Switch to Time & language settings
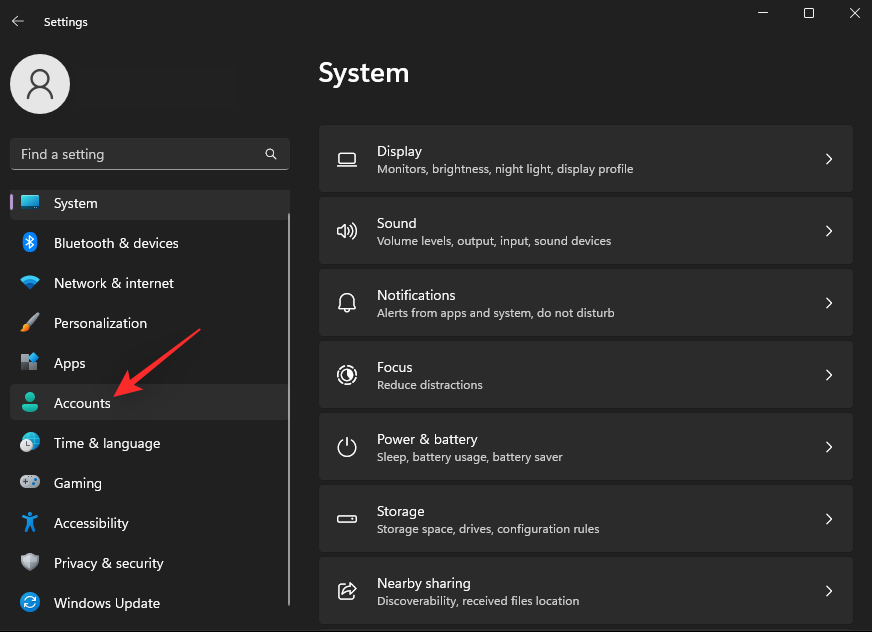 (107, 443)
